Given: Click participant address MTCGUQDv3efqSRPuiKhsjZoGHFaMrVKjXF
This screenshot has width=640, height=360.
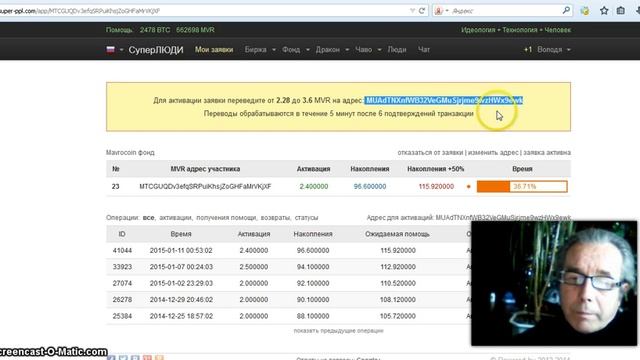Looking at the screenshot, I should [x=205, y=187].
